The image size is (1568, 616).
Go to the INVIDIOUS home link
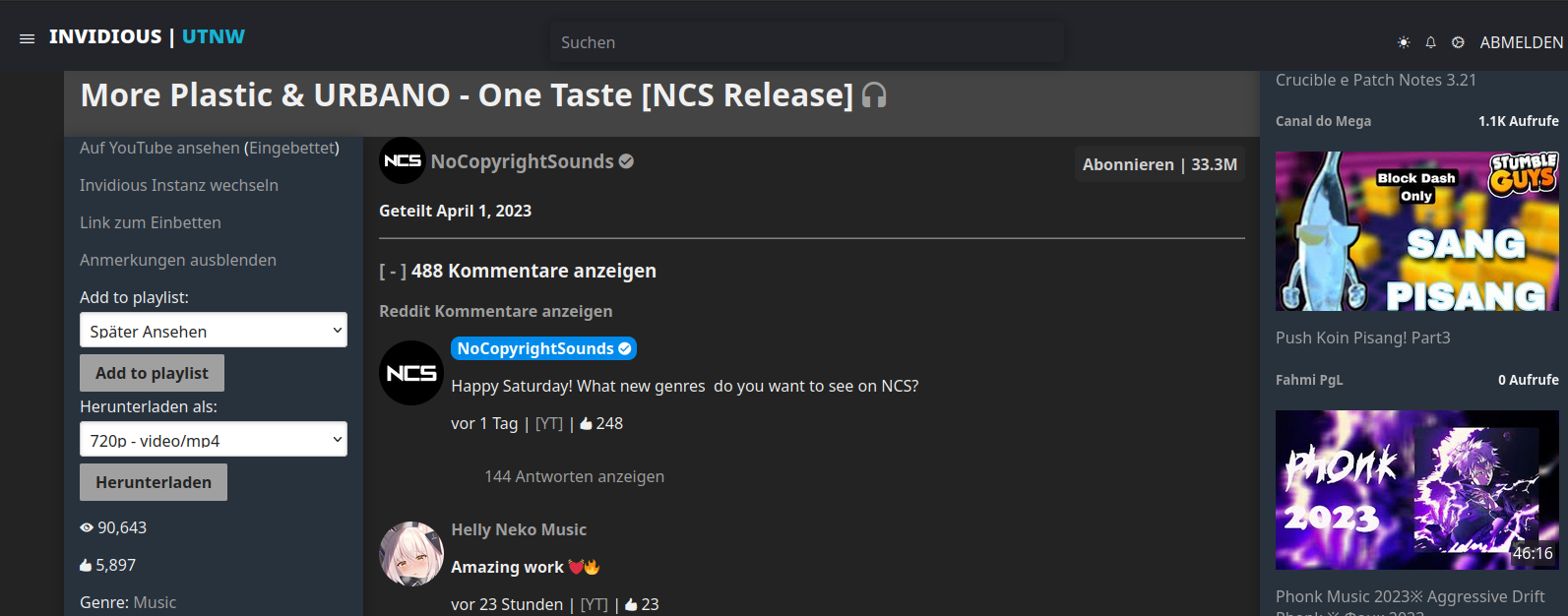coord(105,36)
